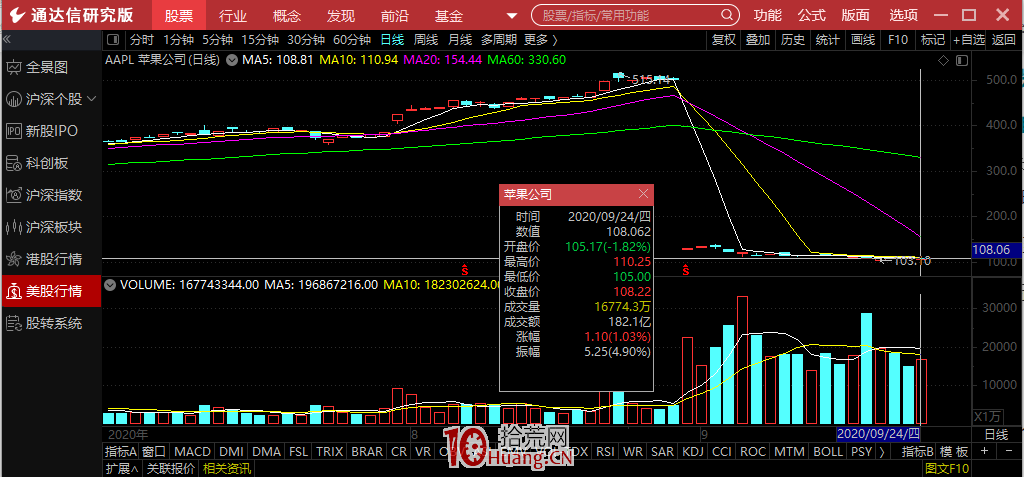Open 版面 menu
Viewport: 1024px width, 477px height.
[x=856, y=15]
